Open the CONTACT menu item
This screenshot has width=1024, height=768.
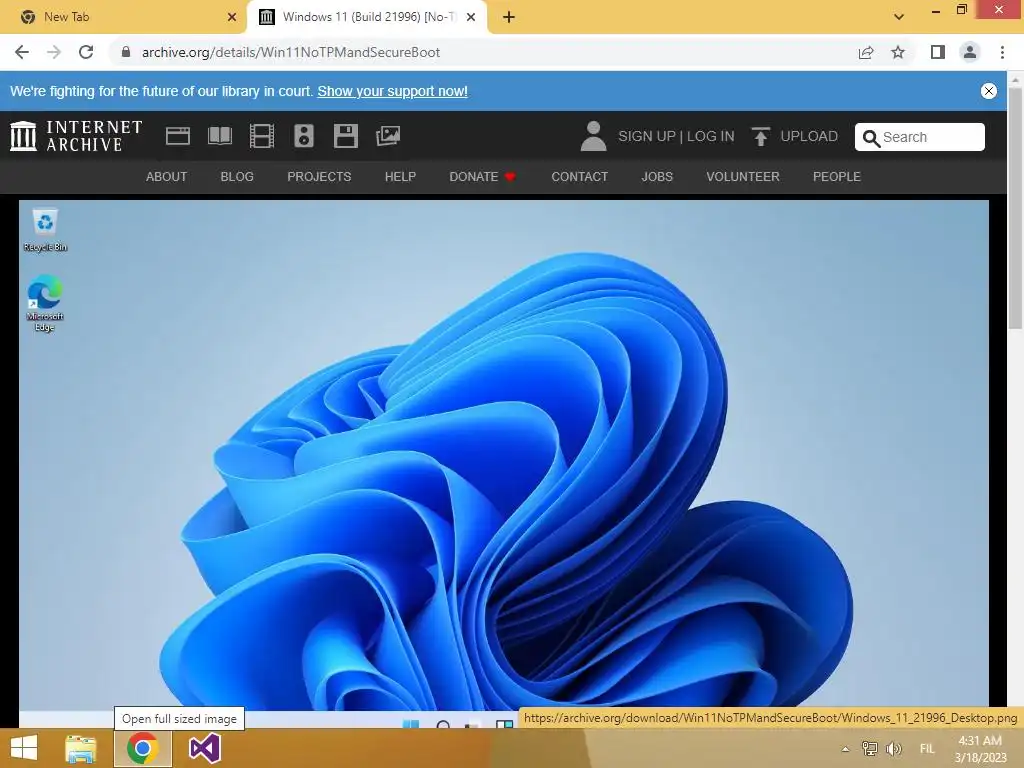[579, 176]
